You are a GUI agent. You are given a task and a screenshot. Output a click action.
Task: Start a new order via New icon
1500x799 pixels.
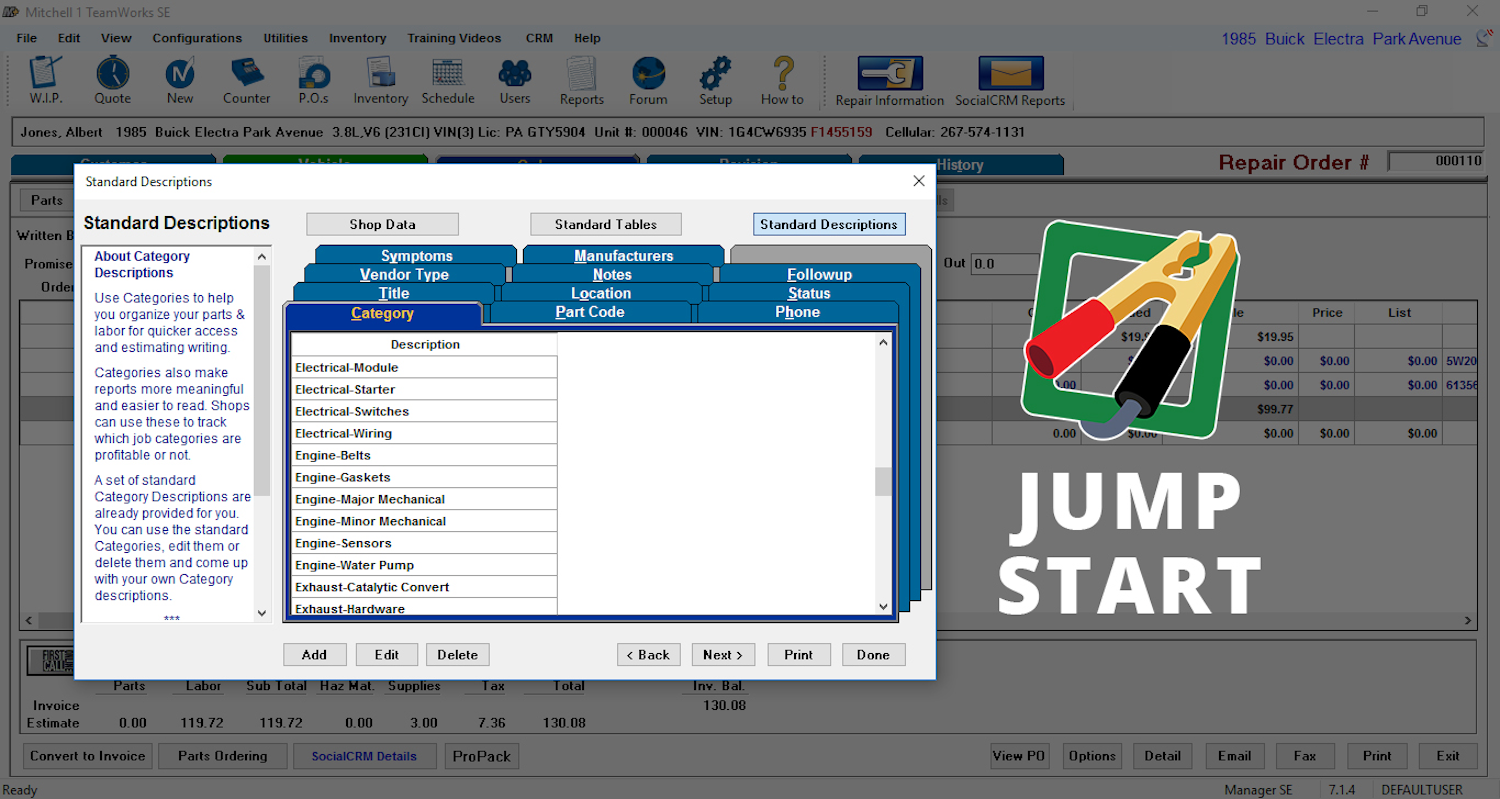pos(179,80)
